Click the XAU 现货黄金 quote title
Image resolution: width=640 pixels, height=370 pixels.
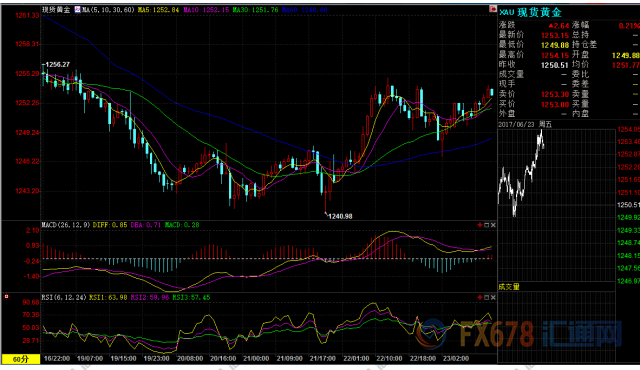coord(531,13)
